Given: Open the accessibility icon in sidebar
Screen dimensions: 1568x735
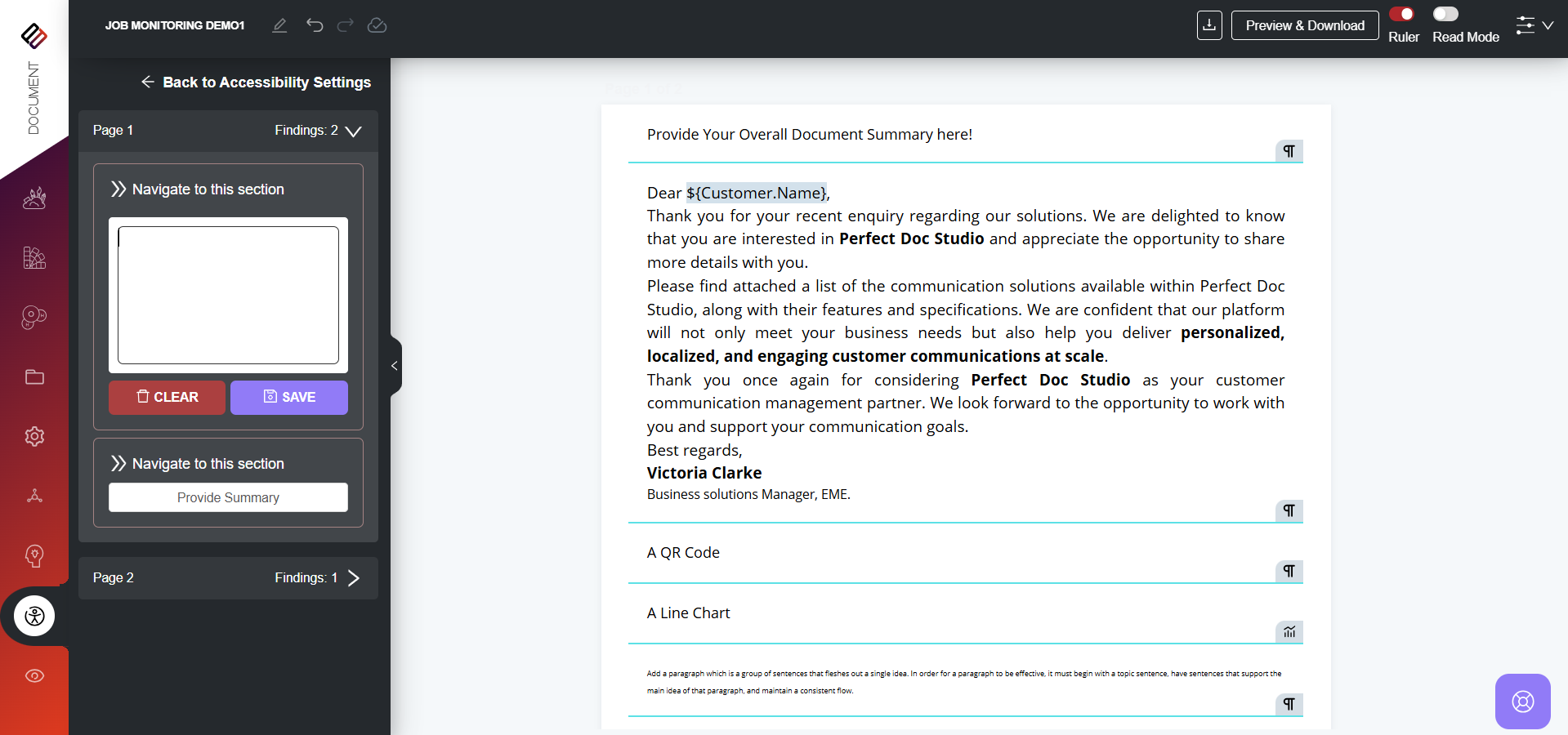Looking at the screenshot, I should [x=34, y=616].
